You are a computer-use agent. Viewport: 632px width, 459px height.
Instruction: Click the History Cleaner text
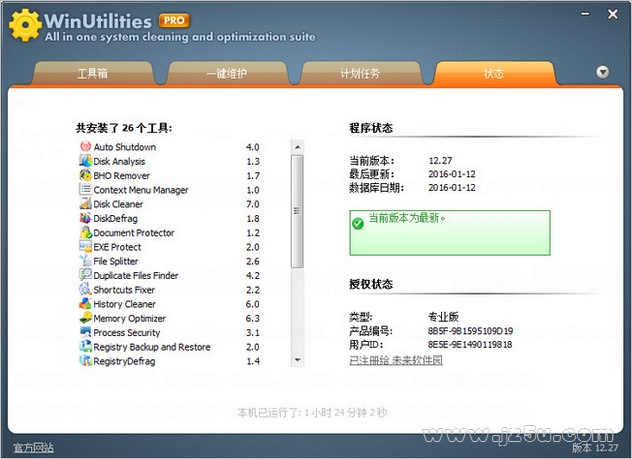(x=125, y=304)
